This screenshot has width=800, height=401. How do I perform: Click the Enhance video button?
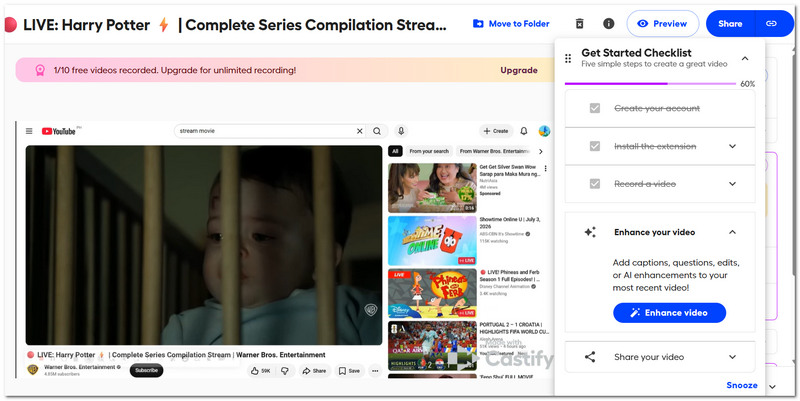[x=669, y=313]
